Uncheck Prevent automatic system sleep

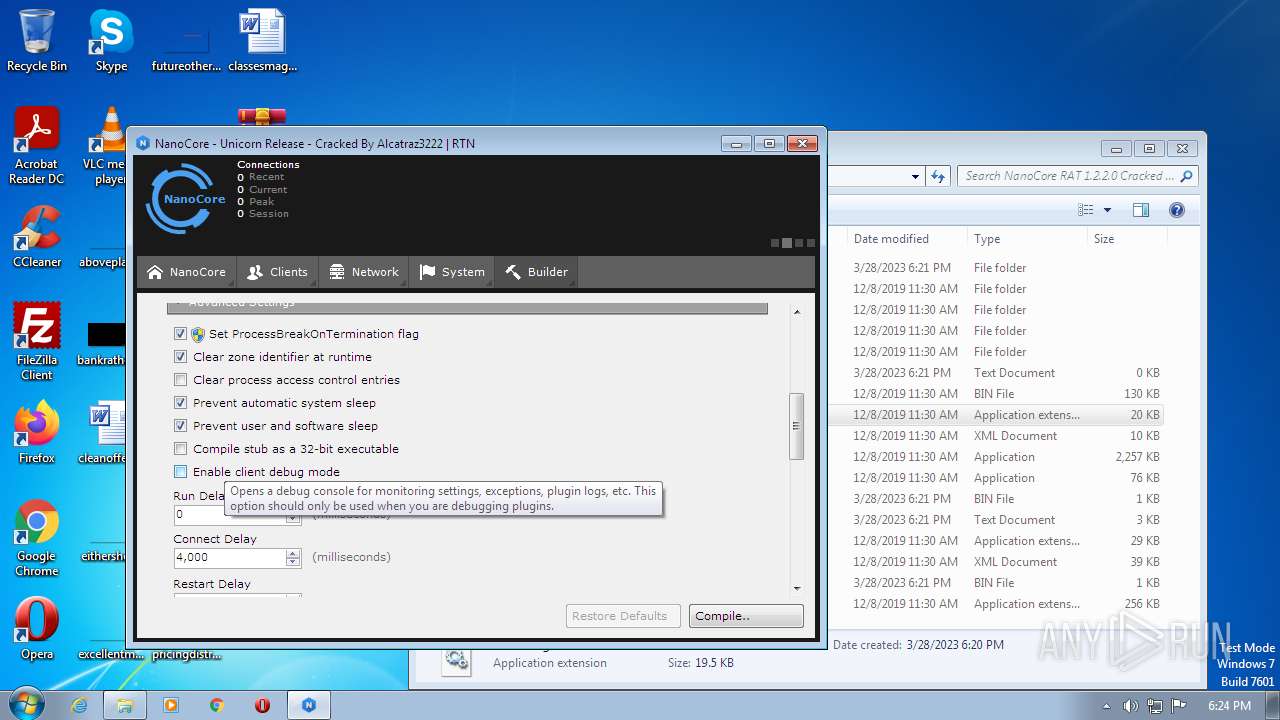[x=181, y=403]
